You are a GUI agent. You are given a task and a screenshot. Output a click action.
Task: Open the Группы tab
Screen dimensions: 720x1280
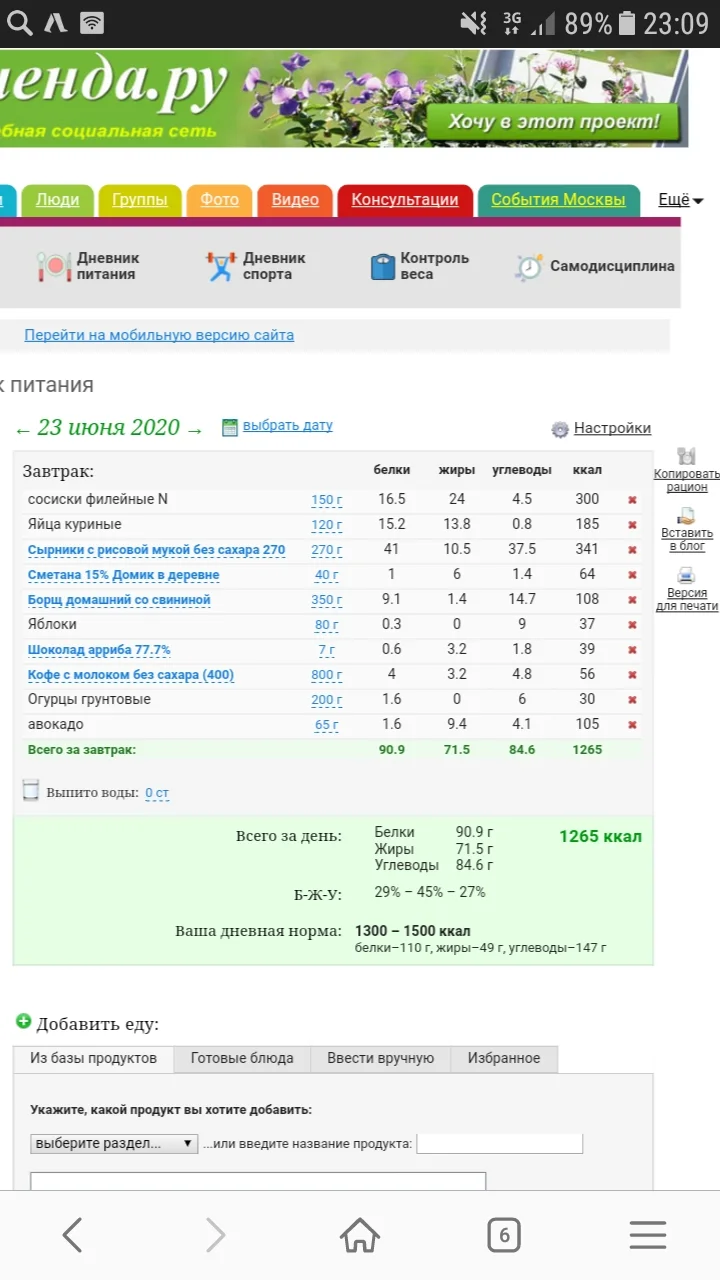140,200
